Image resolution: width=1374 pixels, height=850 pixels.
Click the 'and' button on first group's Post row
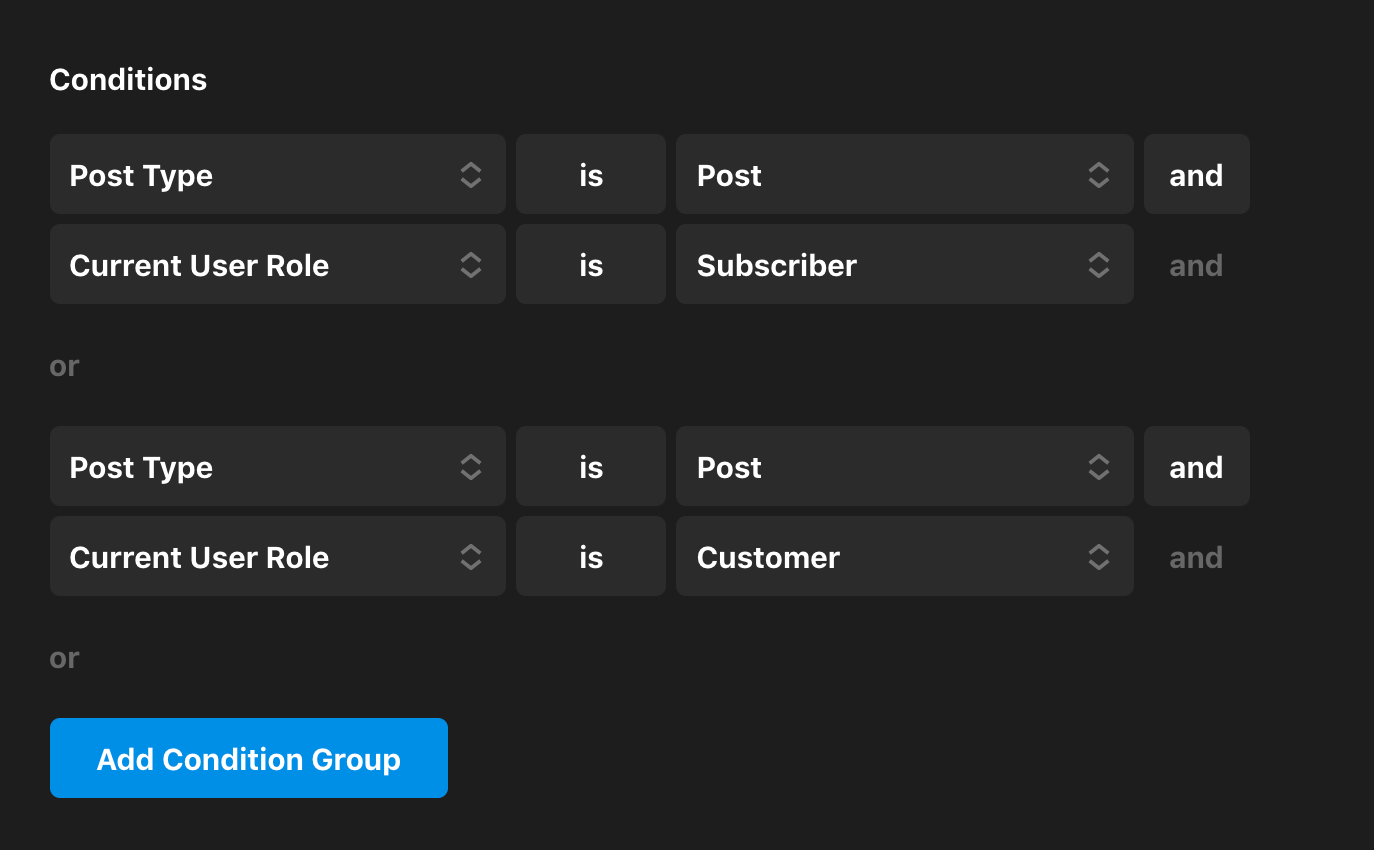(x=1196, y=175)
